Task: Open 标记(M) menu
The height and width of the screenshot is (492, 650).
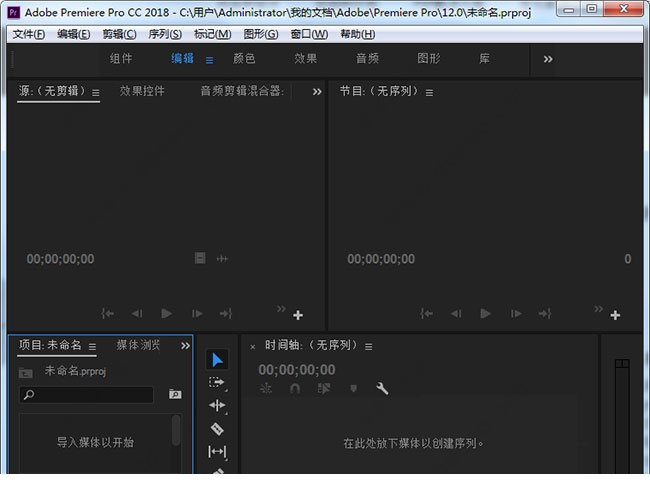Action: point(212,34)
